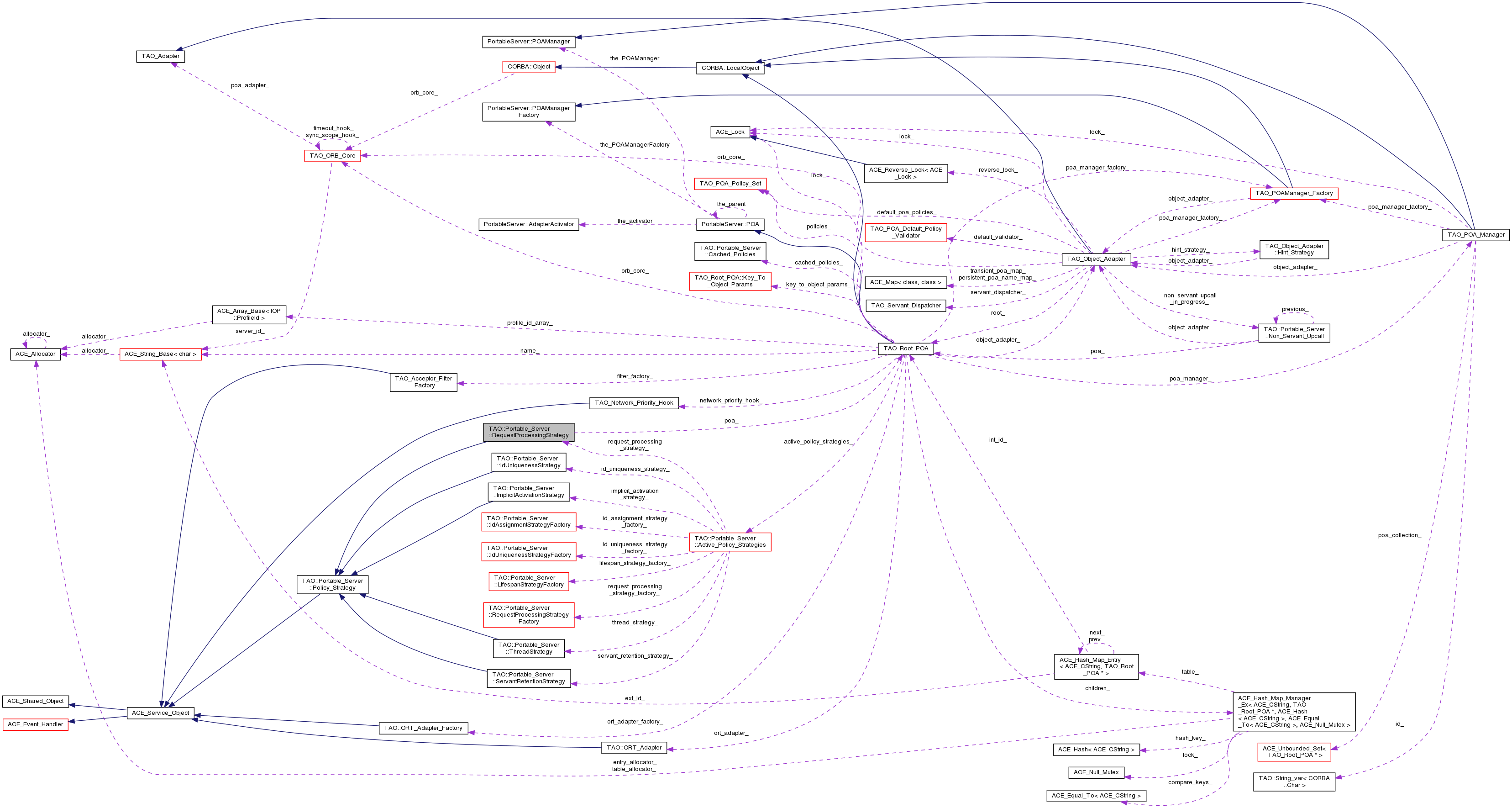
Task: Select the Policy_Strategy class box
Action: click(332, 584)
